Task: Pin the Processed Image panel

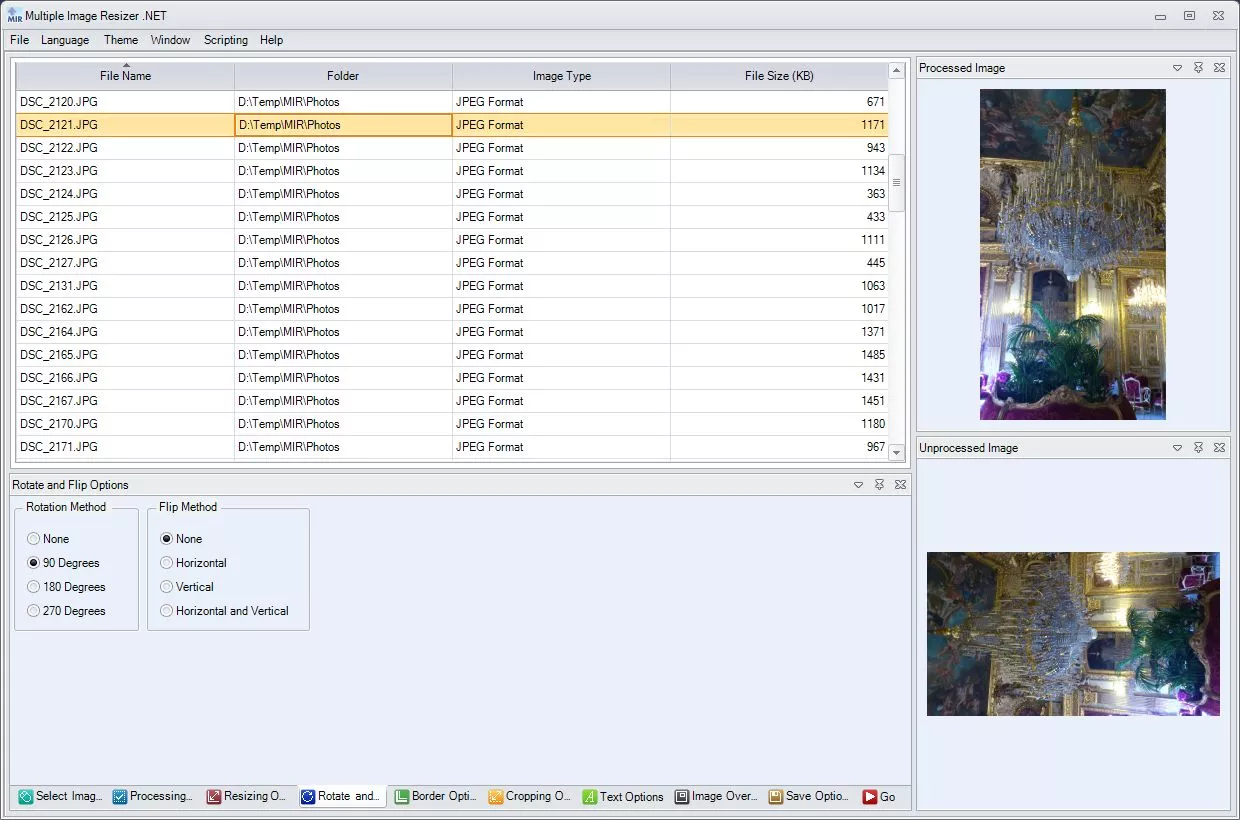Action: pos(1198,67)
